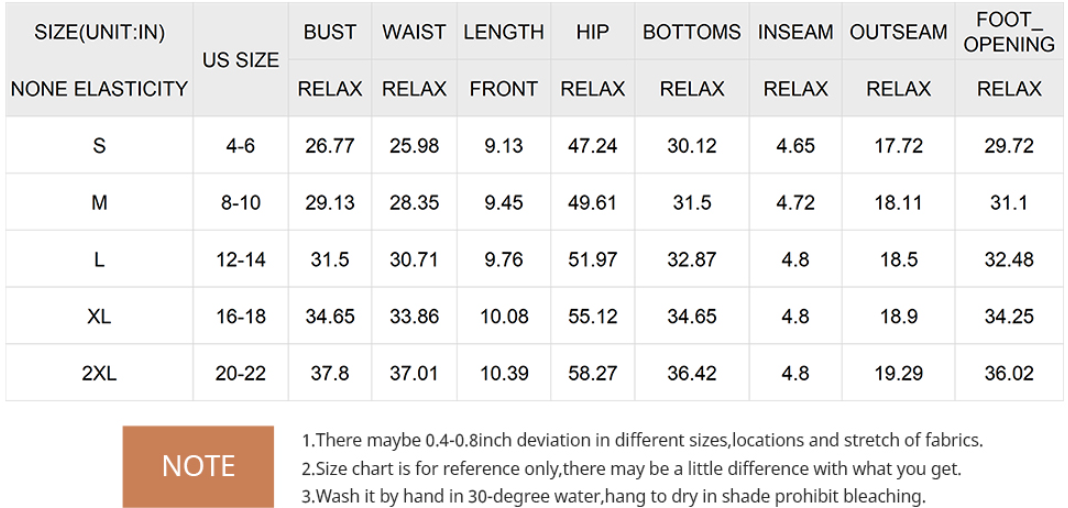Image resolution: width=1068 pixels, height=508 pixels.
Task: Click the orange NOTE box
Action: pos(198,466)
